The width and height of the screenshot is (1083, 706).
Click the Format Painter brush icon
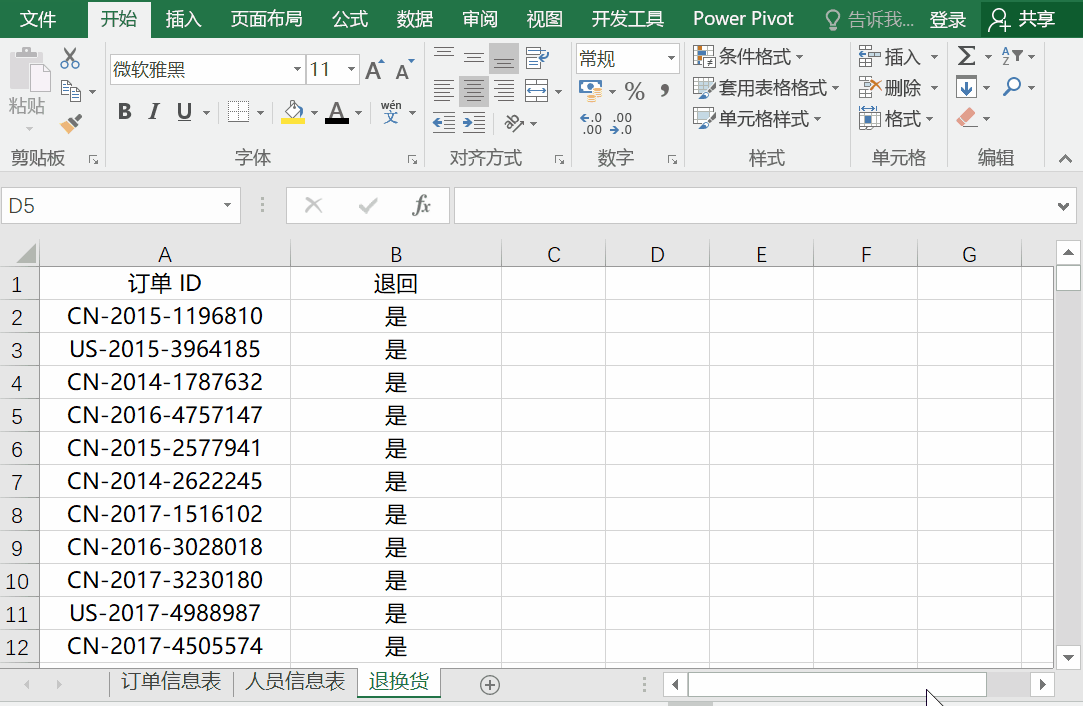(70, 123)
